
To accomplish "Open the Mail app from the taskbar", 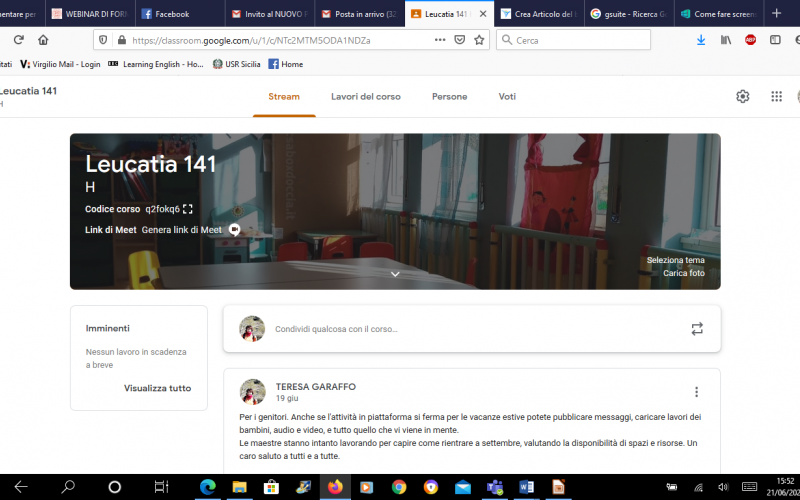I will coord(463,487).
